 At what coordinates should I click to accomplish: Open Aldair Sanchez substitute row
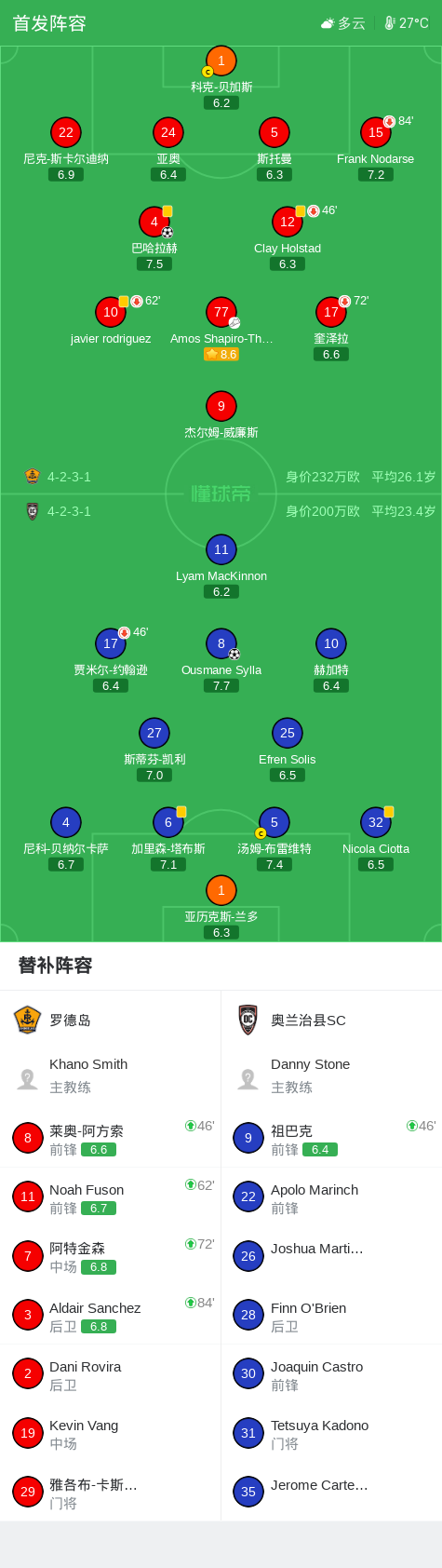click(x=111, y=1315)
